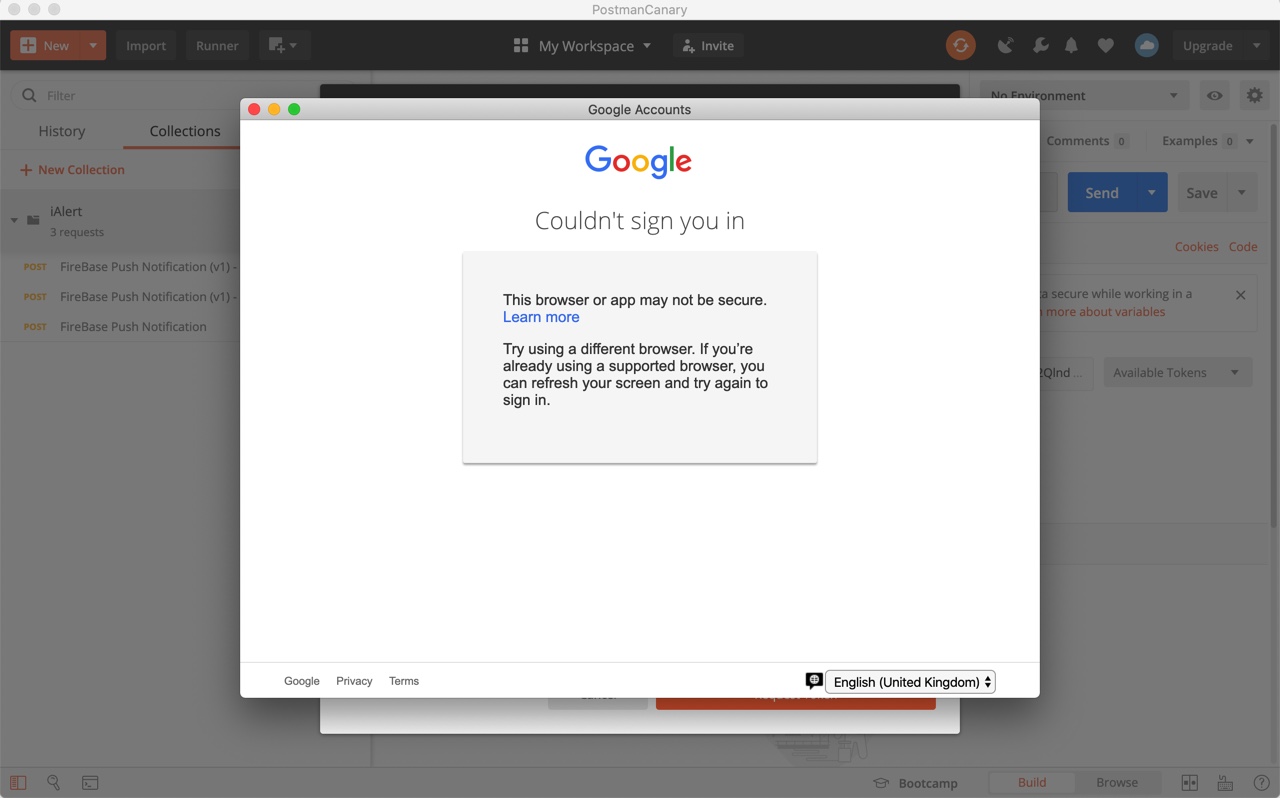The width and height of the screenshot is (1280, 798).
Task: Click the heart icon in the header
Action: coord(1105,45)
